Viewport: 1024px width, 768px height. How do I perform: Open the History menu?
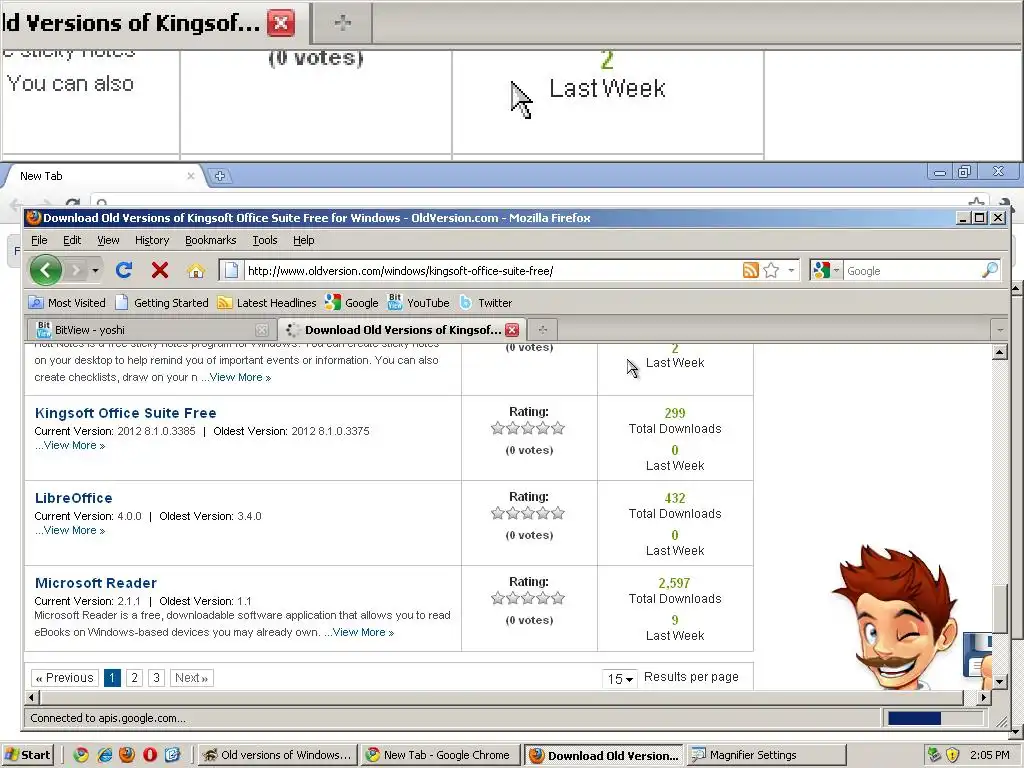(x=152, y=240)
